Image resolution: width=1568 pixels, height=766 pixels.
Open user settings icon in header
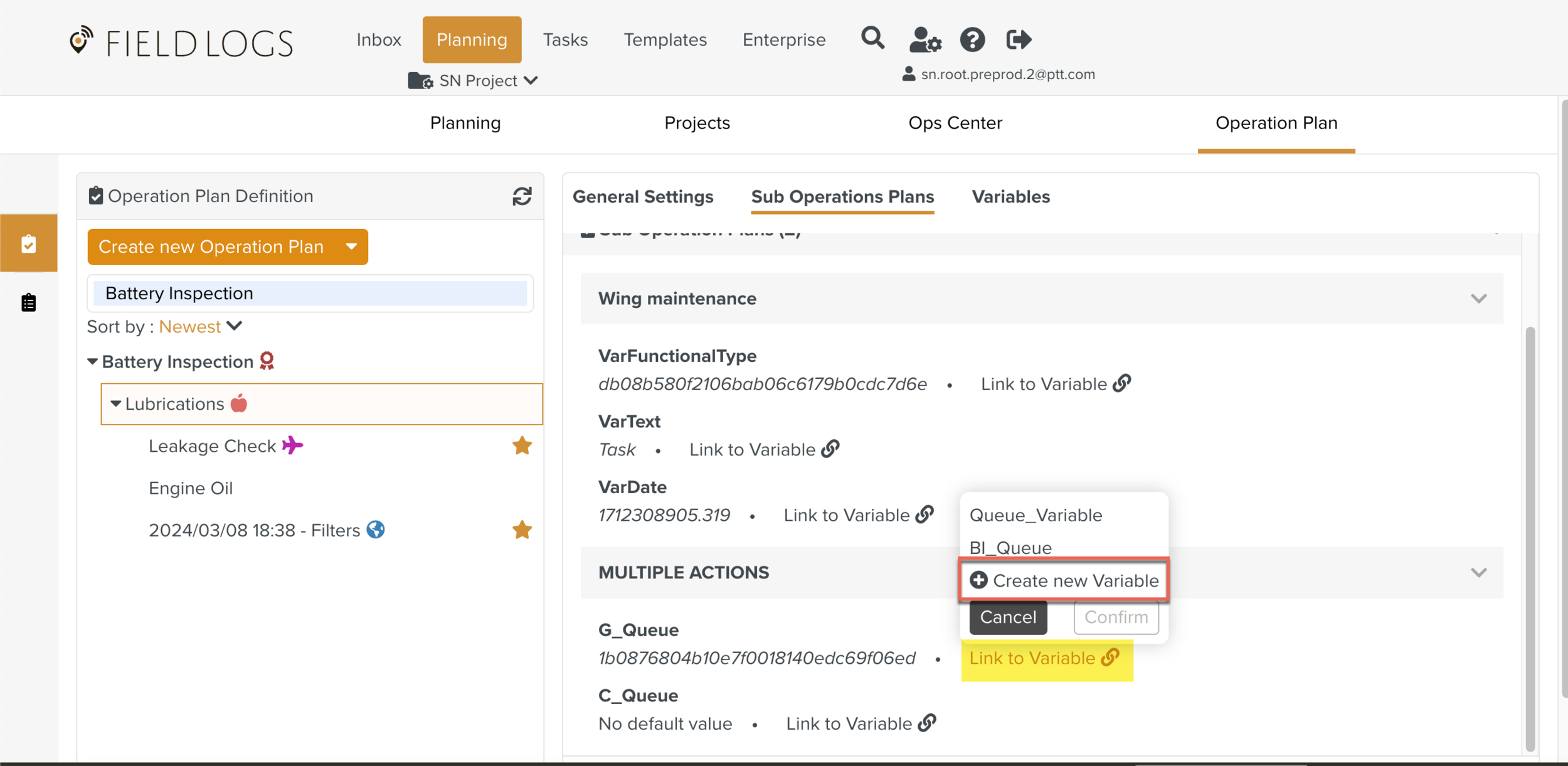(924, 40)
